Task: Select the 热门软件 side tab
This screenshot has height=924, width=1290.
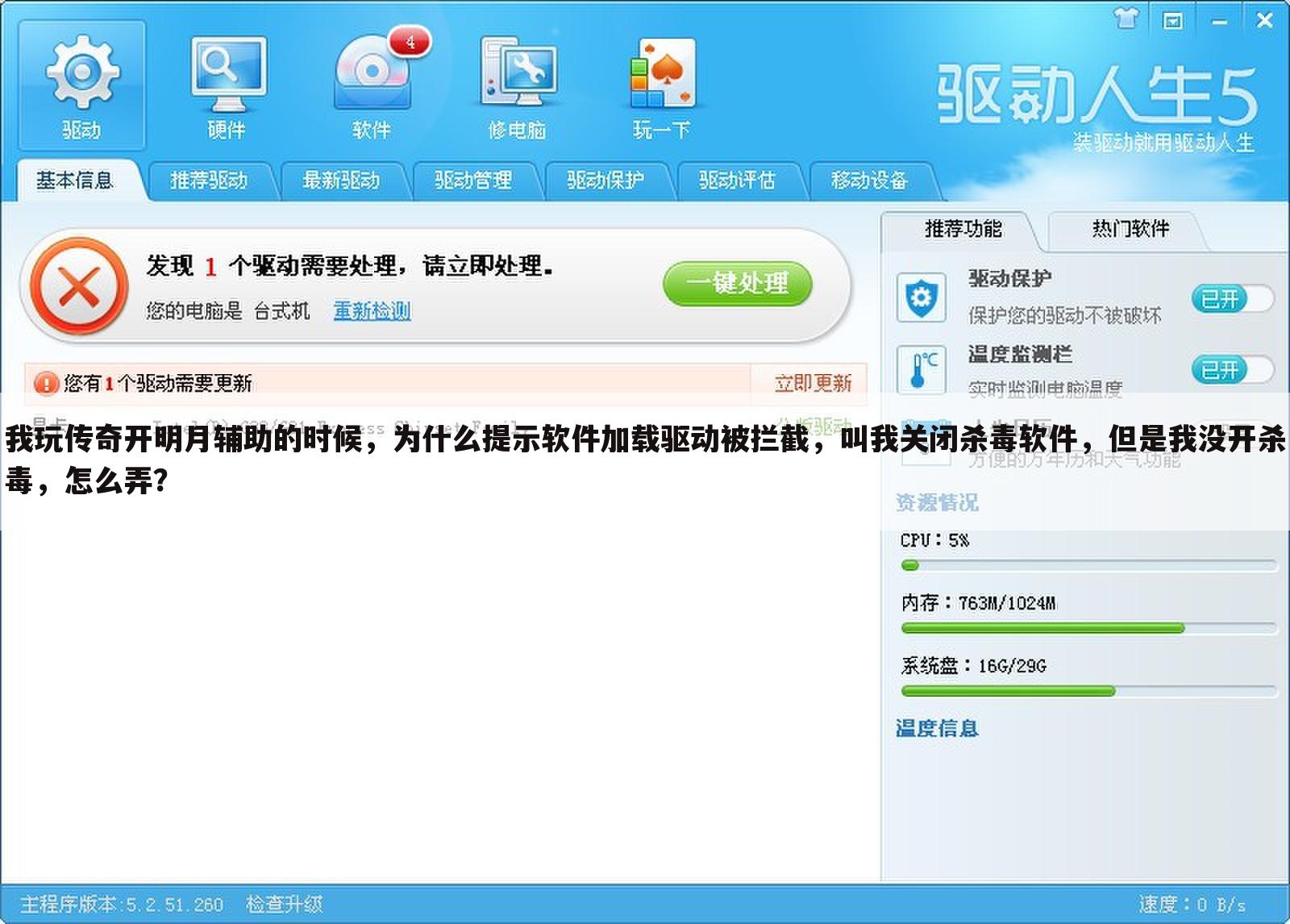Action: pos(1130,230)
